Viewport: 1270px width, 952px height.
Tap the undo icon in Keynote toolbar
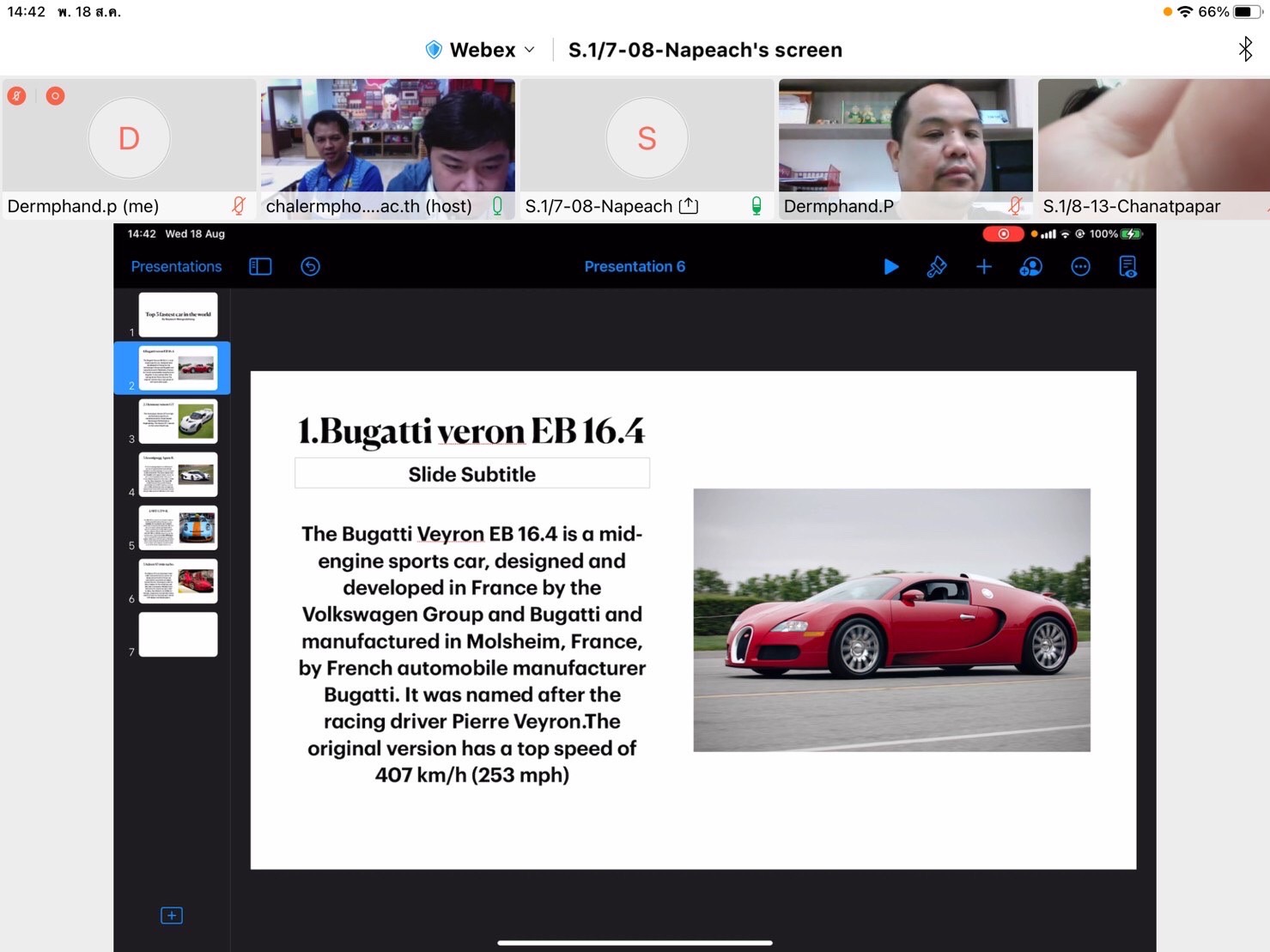coord(311,267)
